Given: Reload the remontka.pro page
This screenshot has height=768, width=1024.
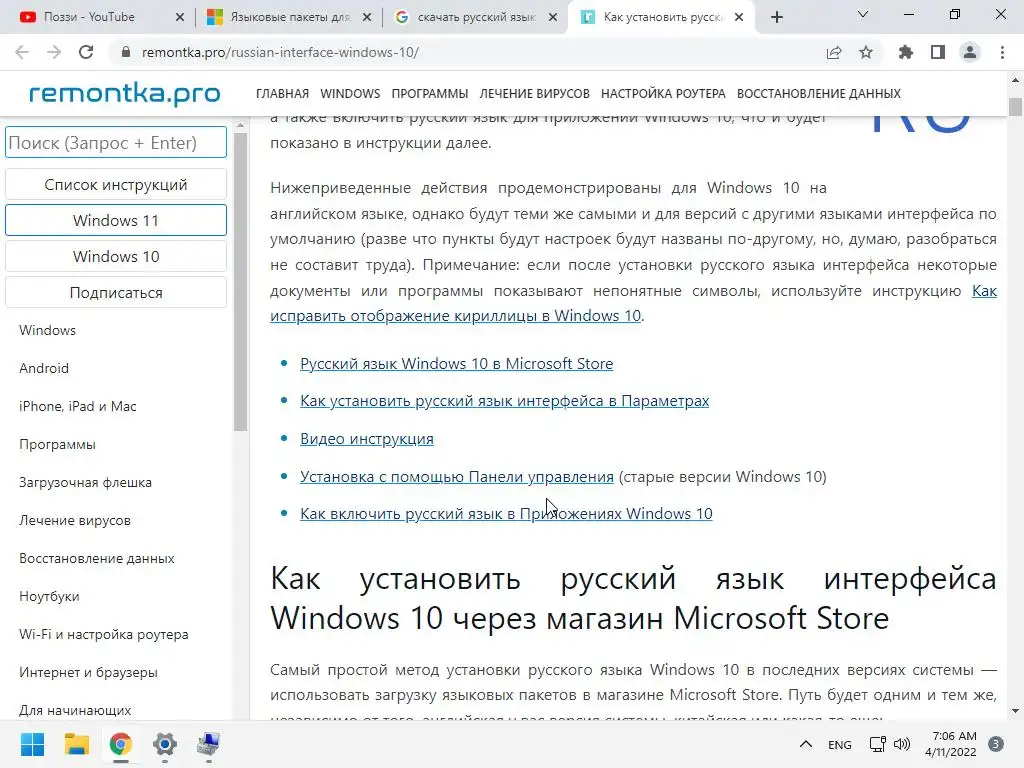Looking at the screenshot, I should click(x=86, y=52).
